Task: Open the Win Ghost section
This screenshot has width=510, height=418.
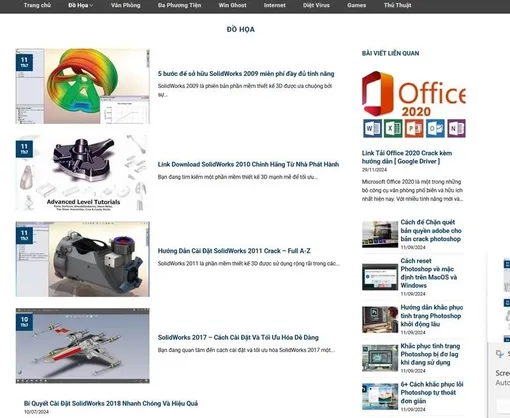Action: coord(232,5)
